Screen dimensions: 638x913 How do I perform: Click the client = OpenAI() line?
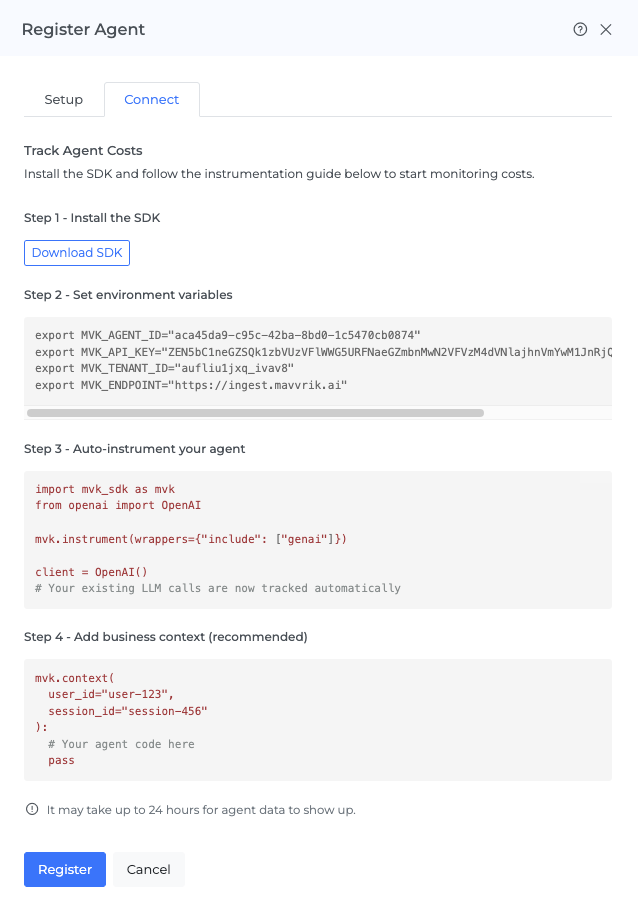[91, 572]
